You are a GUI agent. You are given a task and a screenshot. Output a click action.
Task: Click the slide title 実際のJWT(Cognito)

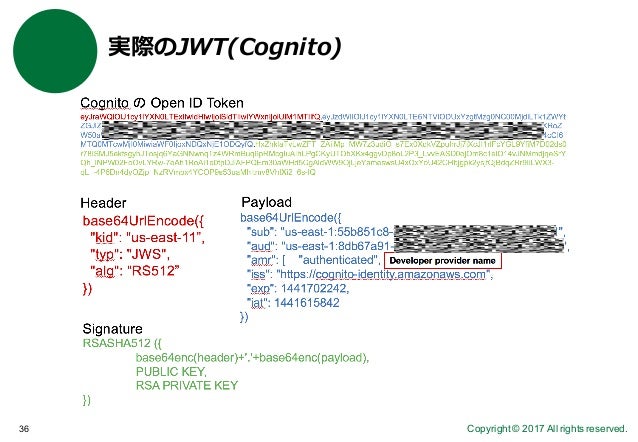(x=225, y=47)
